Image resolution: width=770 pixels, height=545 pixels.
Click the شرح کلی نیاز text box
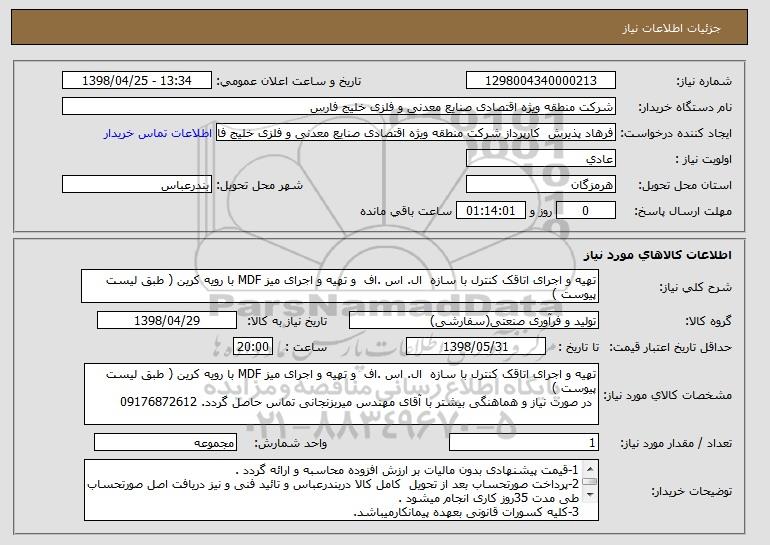click(340, 286)
